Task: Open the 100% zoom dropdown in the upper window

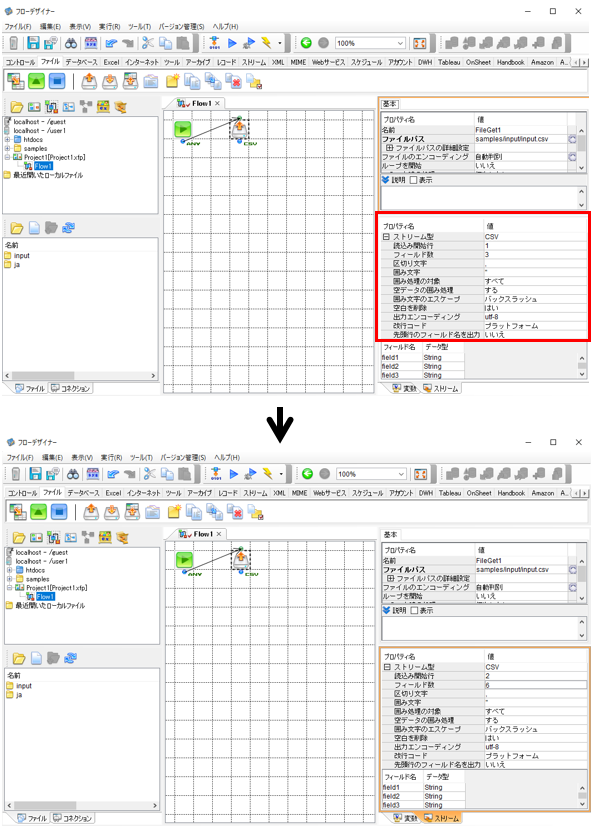Action: (400, 43)
